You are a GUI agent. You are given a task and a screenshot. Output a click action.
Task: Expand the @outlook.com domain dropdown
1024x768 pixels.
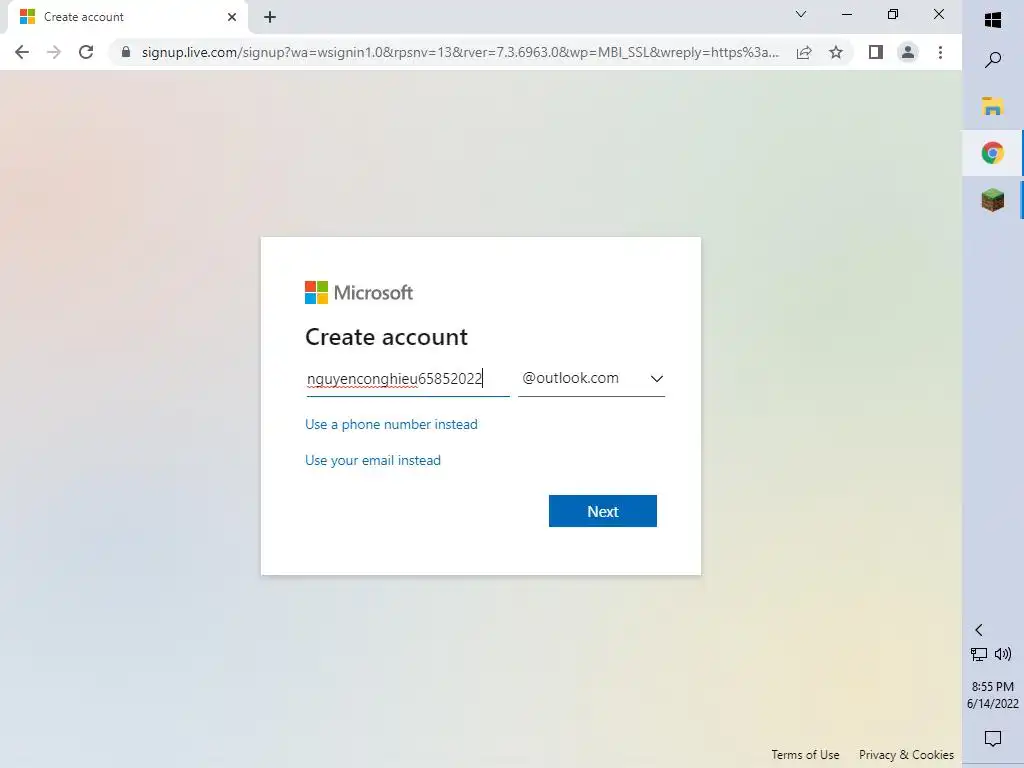click(592, 379)
